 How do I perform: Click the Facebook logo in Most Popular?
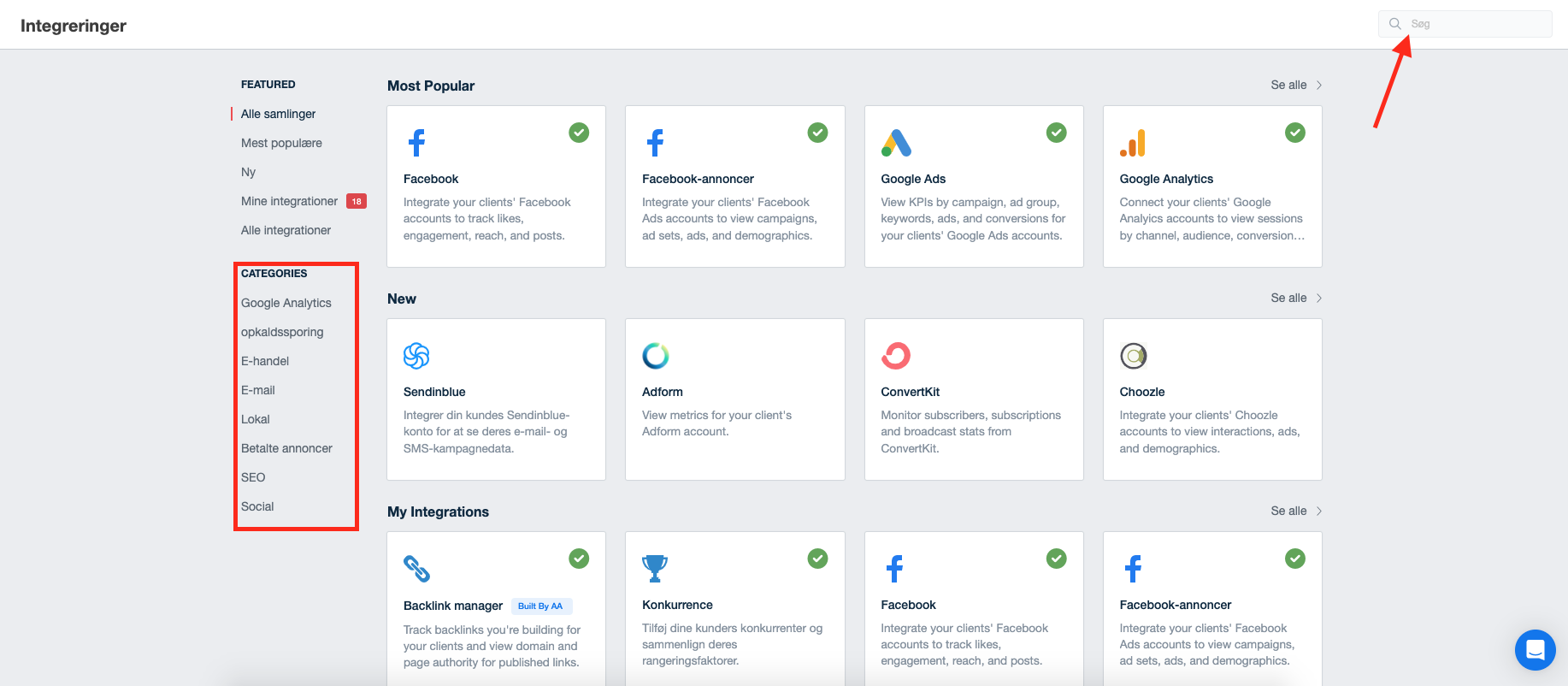click(x=416, y=143)
